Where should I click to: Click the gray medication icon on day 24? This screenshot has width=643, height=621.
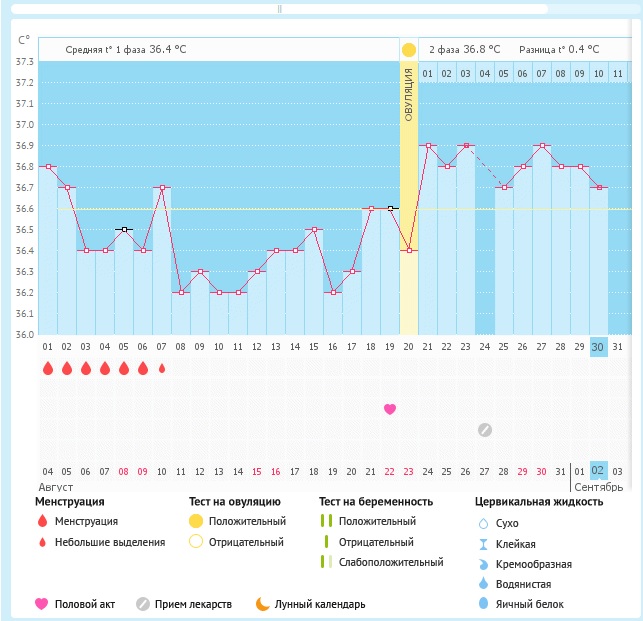[485, 430]
